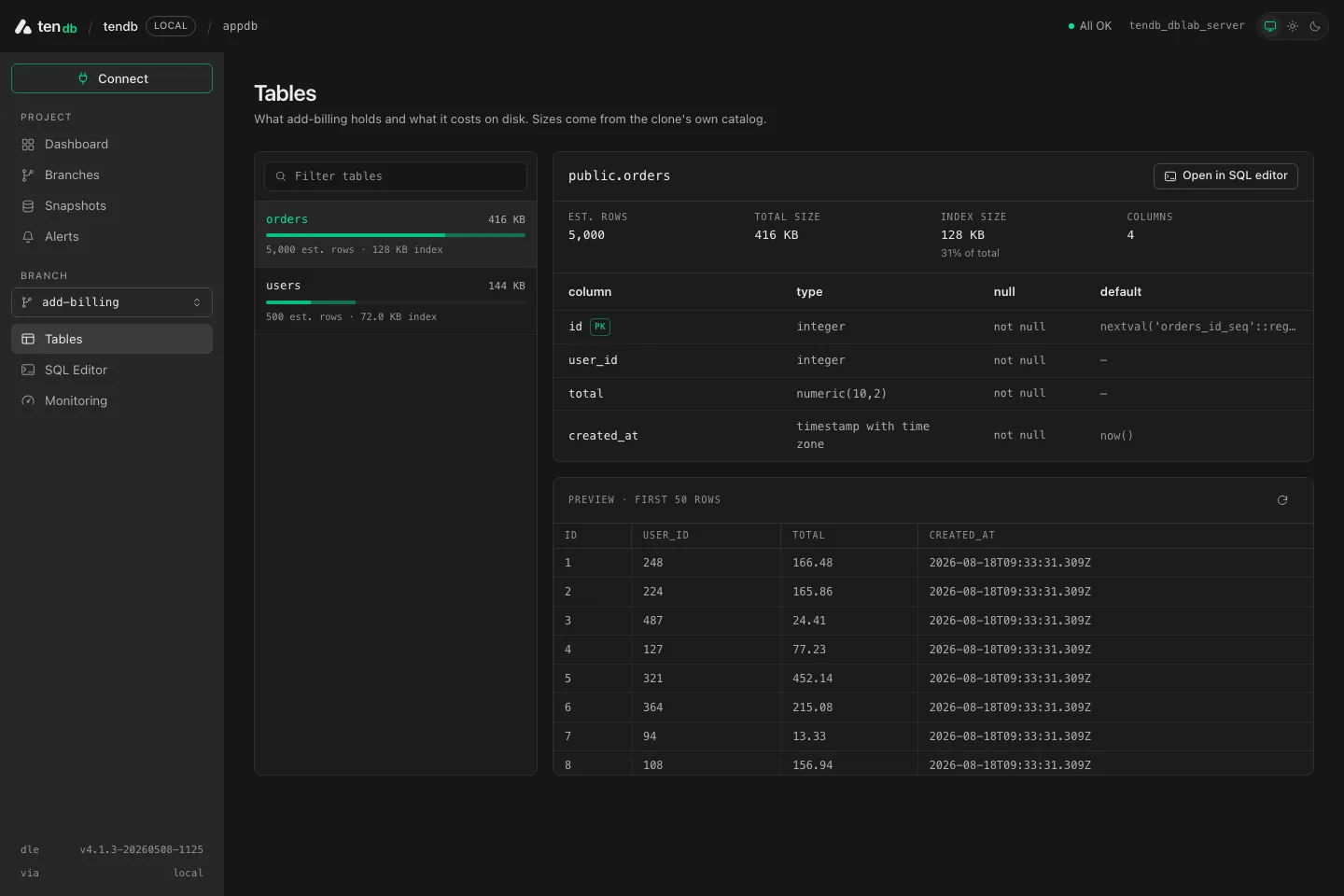Click the plug icon in Connect
1344x896 pixels.
click(x=83, y=78)
